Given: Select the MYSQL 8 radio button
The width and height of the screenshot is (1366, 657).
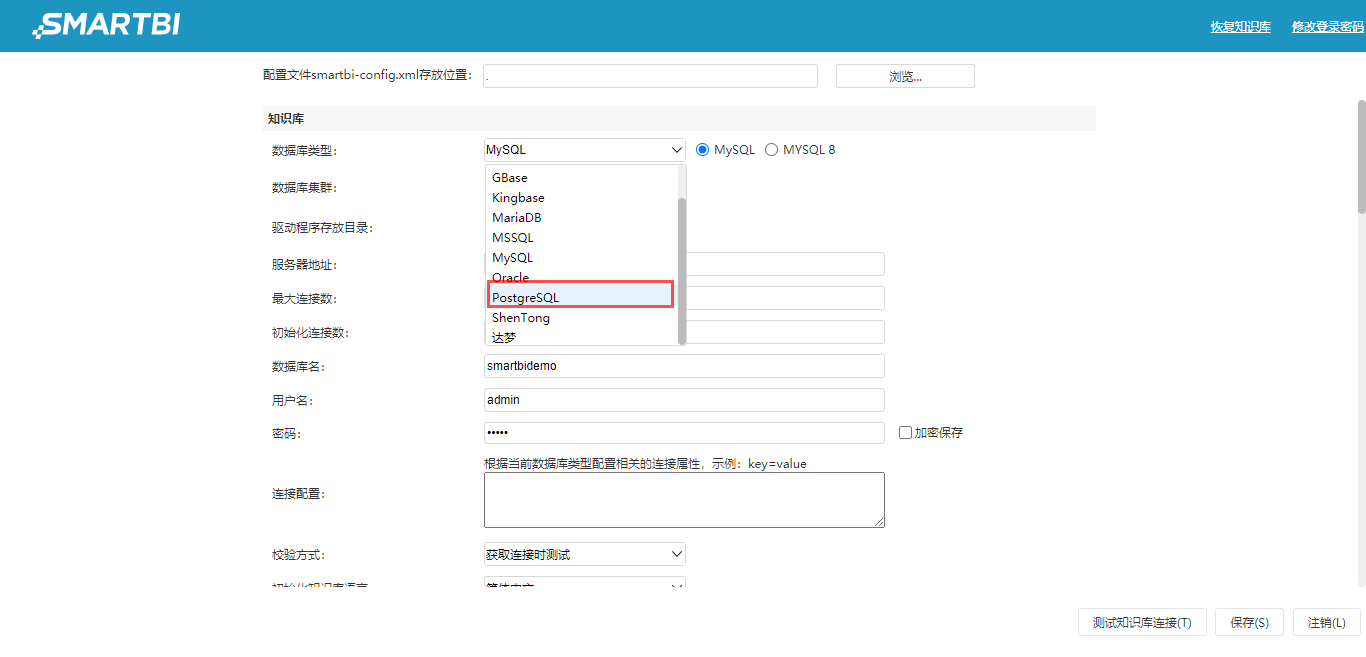Looking at the screenshot, I should tap(771, 150).
